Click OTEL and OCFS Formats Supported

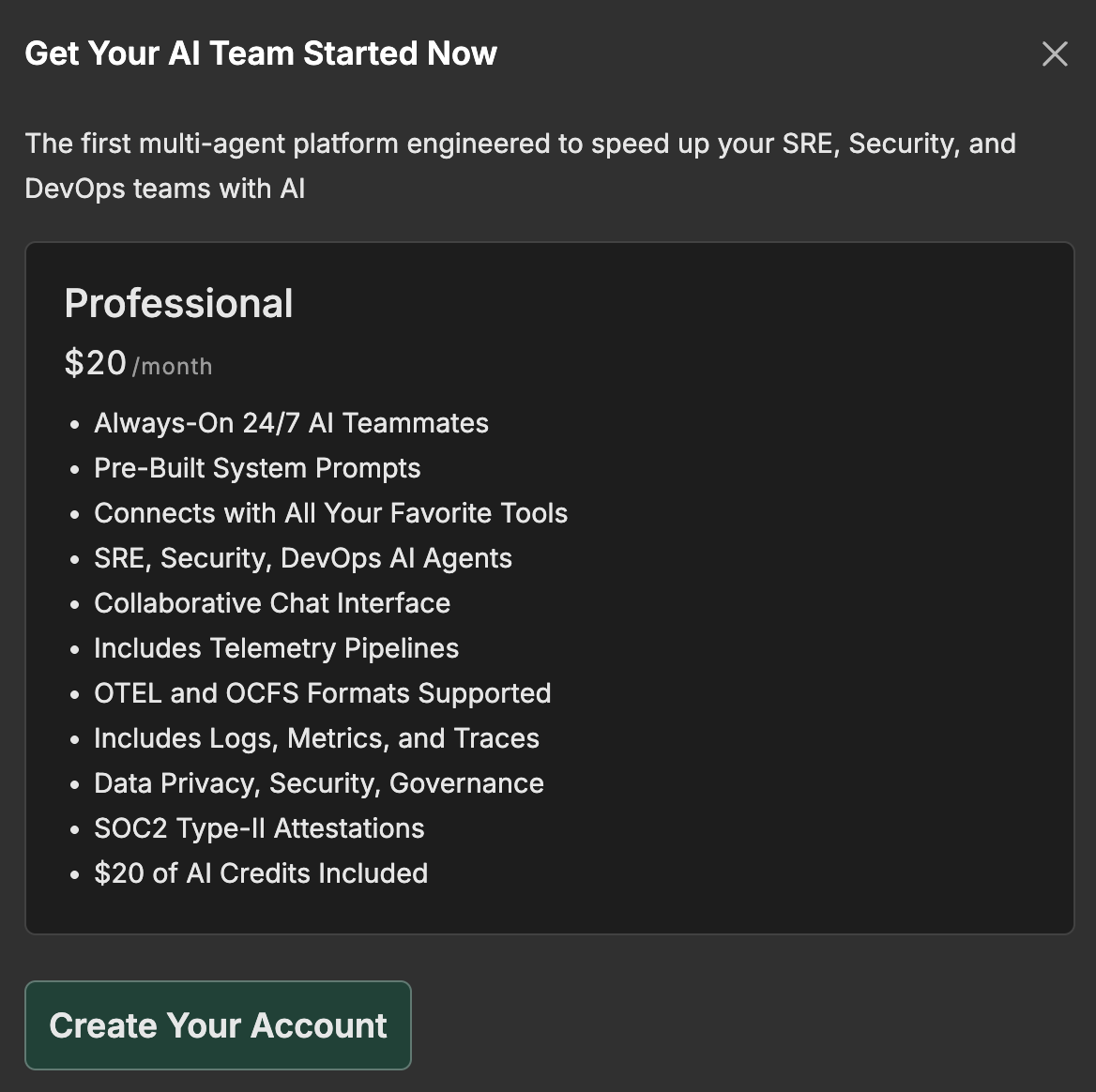pyautogui.click(x=322, y=693)
